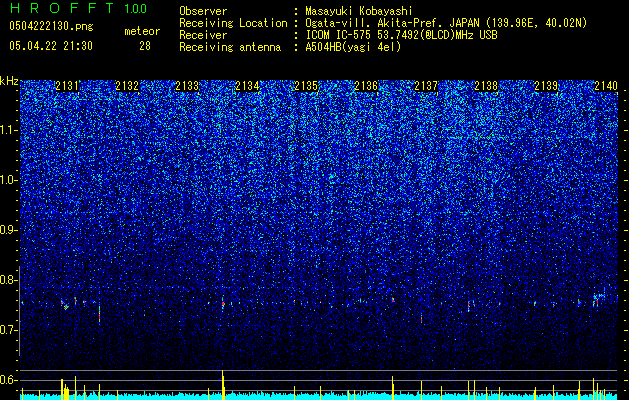Click the 0.6 kHz axis label

(x=9, y=380)
